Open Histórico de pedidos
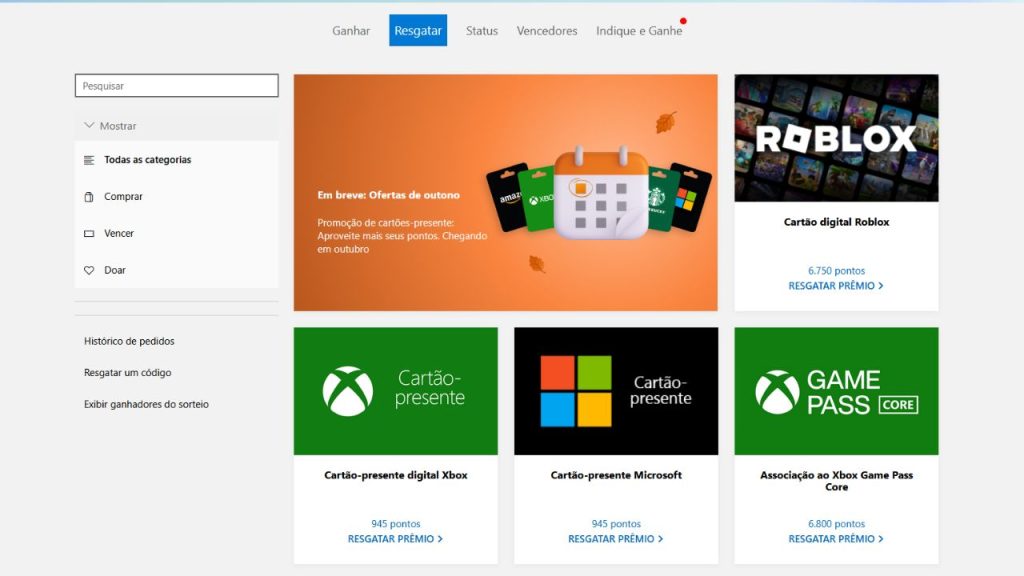The height and width of the screenshot is (576, 1024). (129, 341)
